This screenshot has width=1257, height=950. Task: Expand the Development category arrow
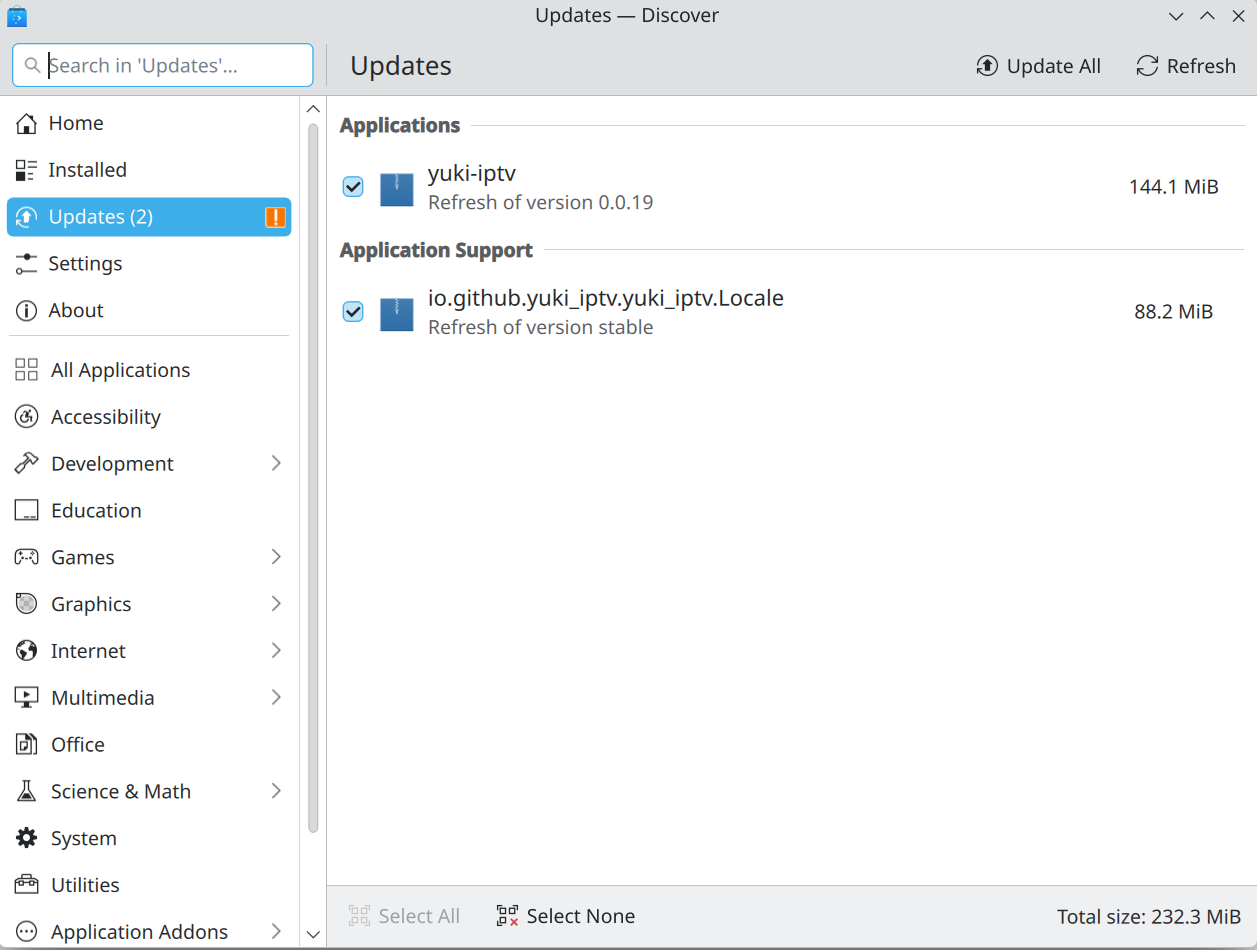coord(276,464)
